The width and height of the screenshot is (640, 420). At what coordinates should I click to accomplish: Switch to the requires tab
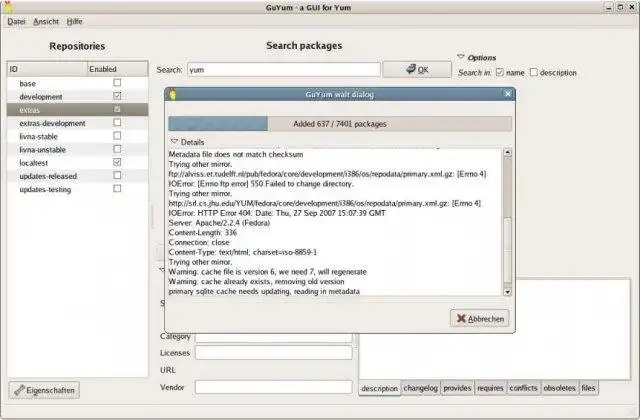(x=490, y=388)
